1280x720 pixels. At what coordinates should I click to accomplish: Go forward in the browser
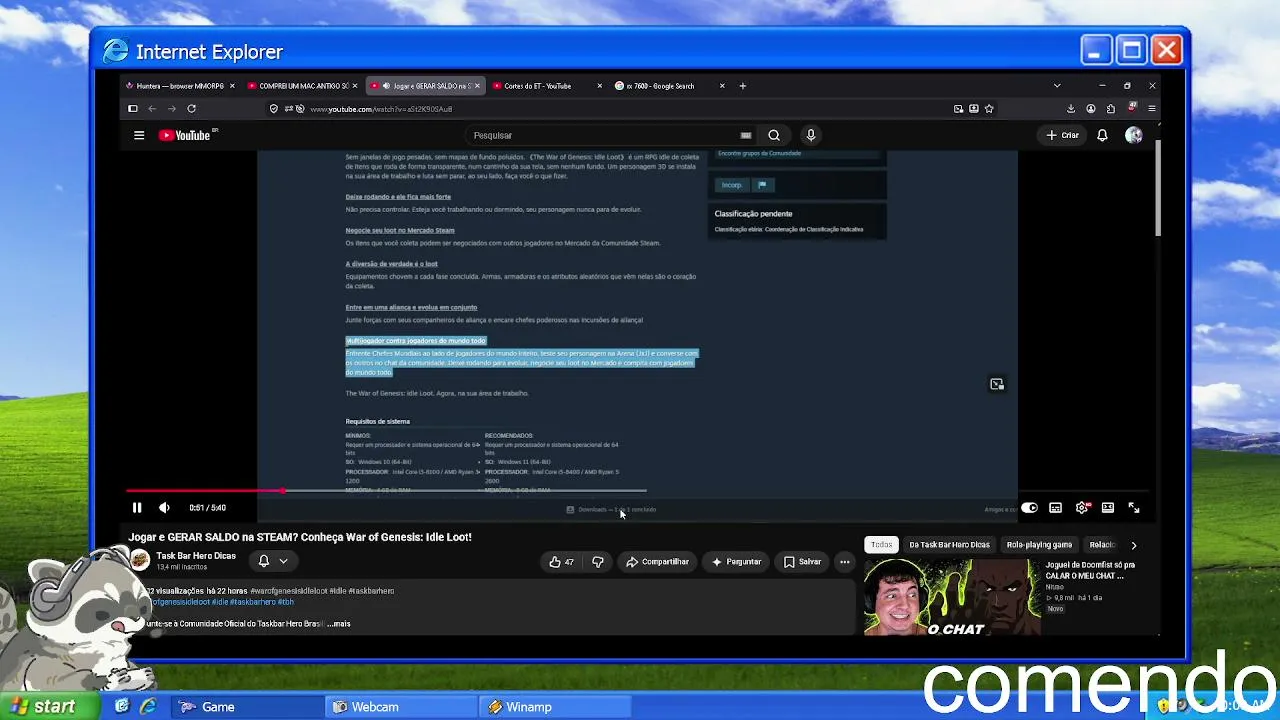[171, 109]
